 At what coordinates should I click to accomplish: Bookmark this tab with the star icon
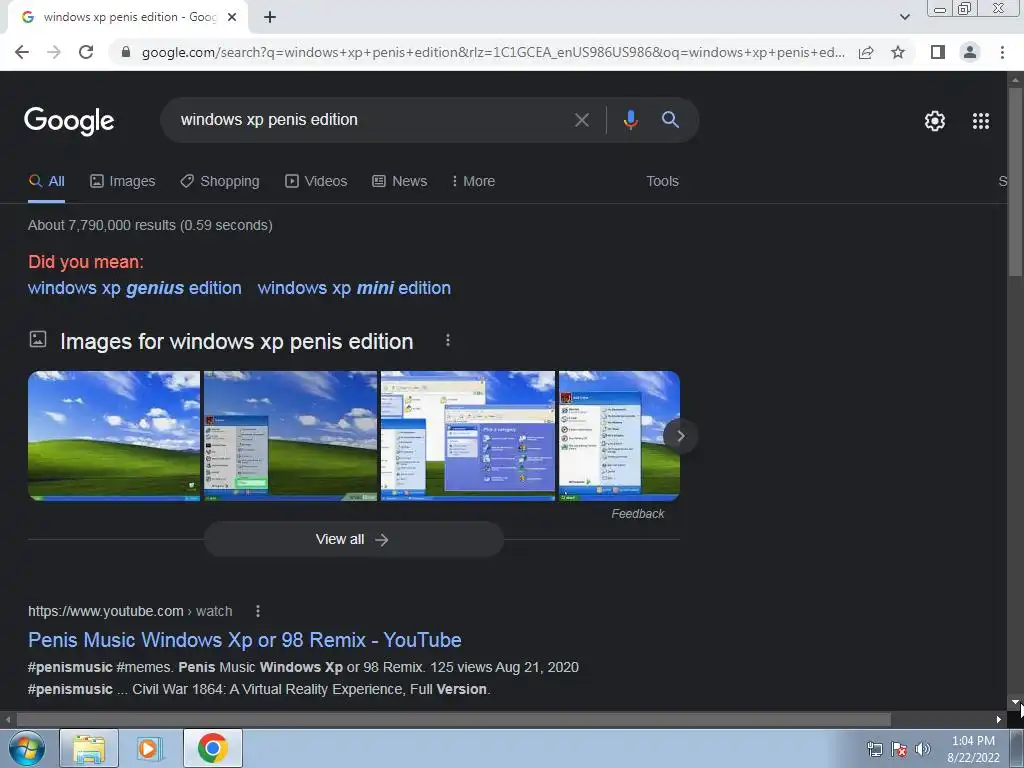[x=898, y=52]
